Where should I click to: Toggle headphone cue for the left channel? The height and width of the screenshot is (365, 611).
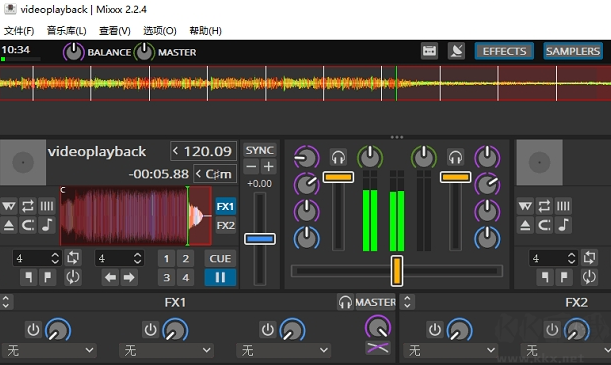(338, 157)
